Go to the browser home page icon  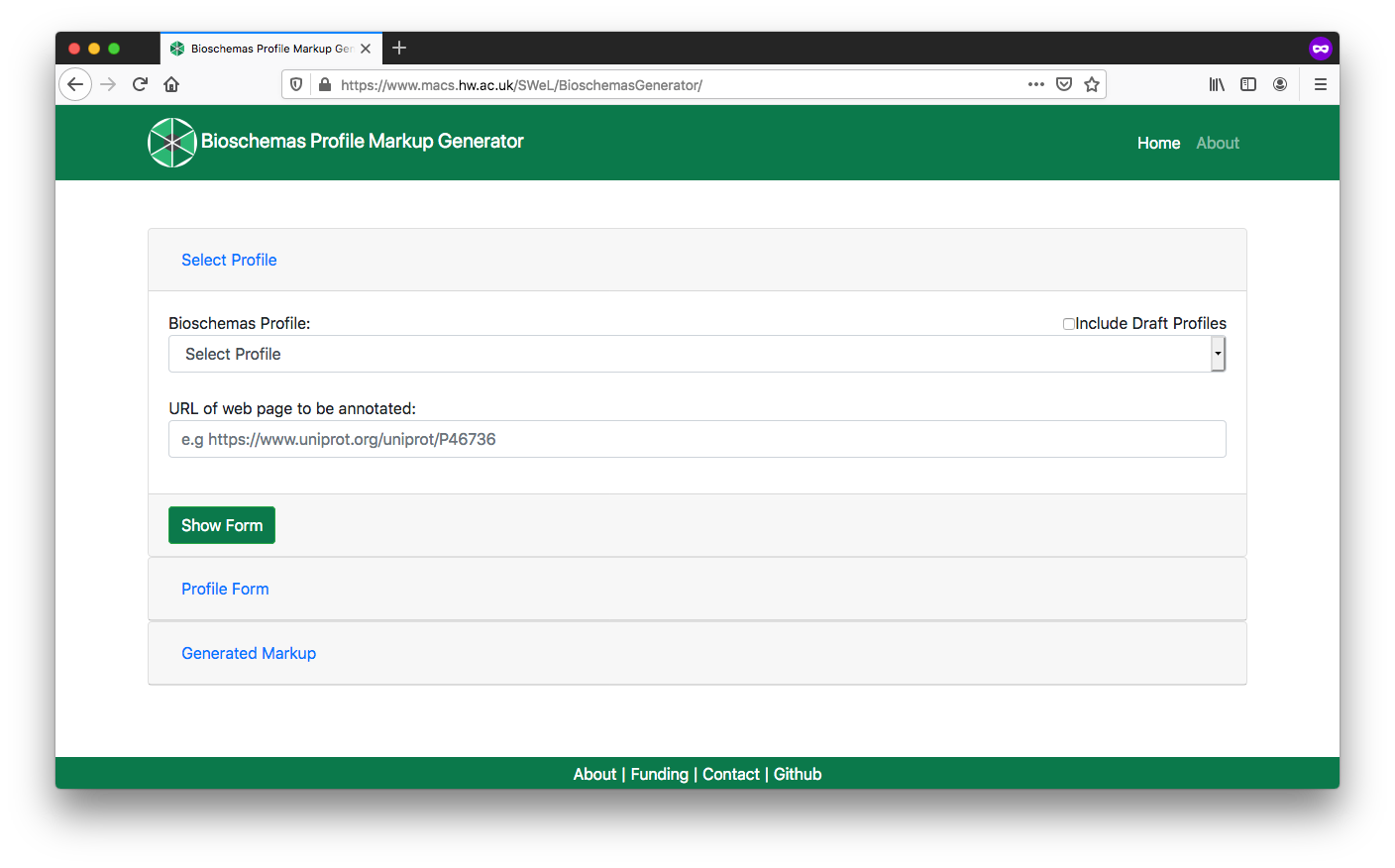point(171,84)
